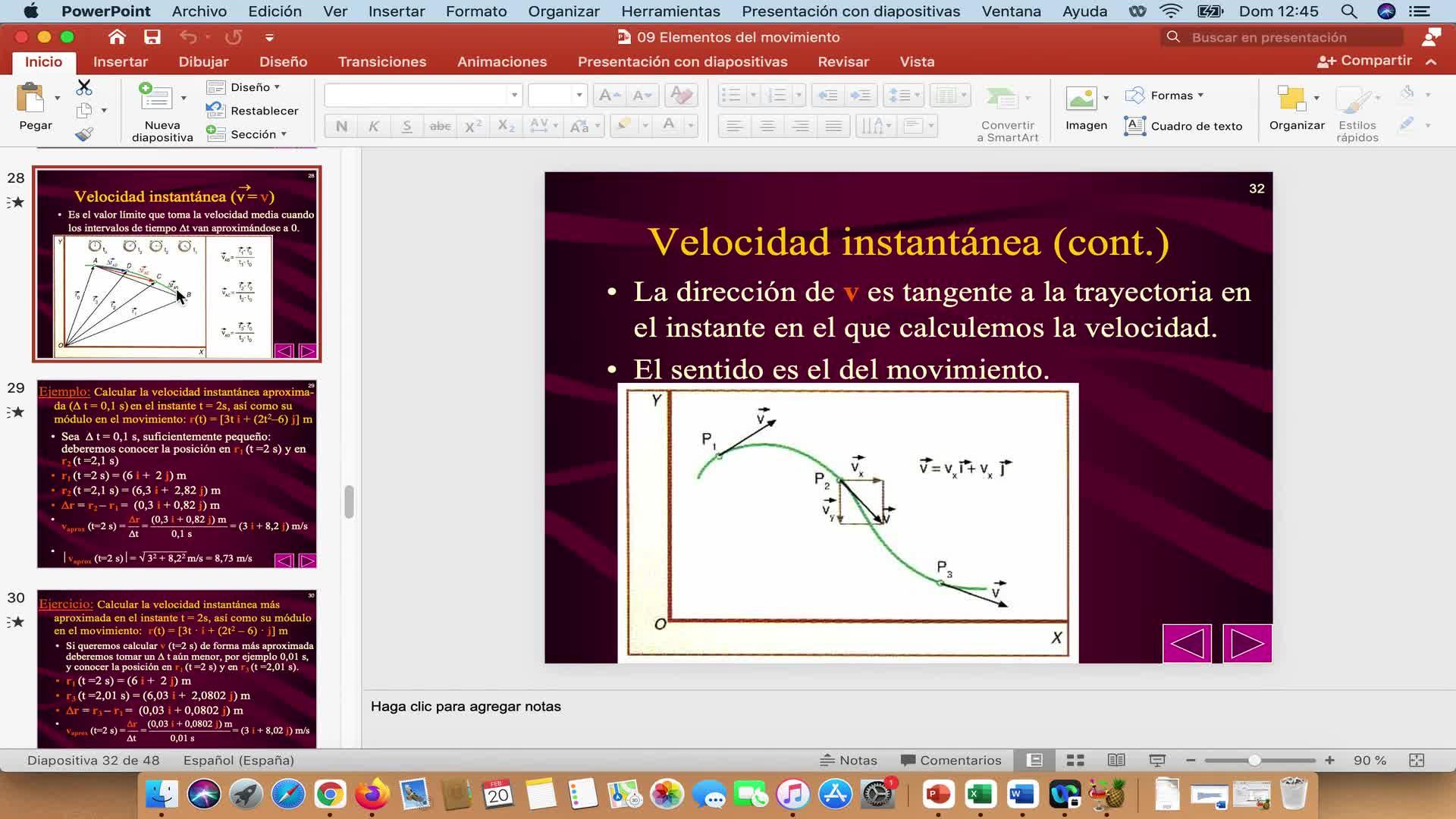
Task: Click the Restablecer slide icon
Action: coord(215,111)
